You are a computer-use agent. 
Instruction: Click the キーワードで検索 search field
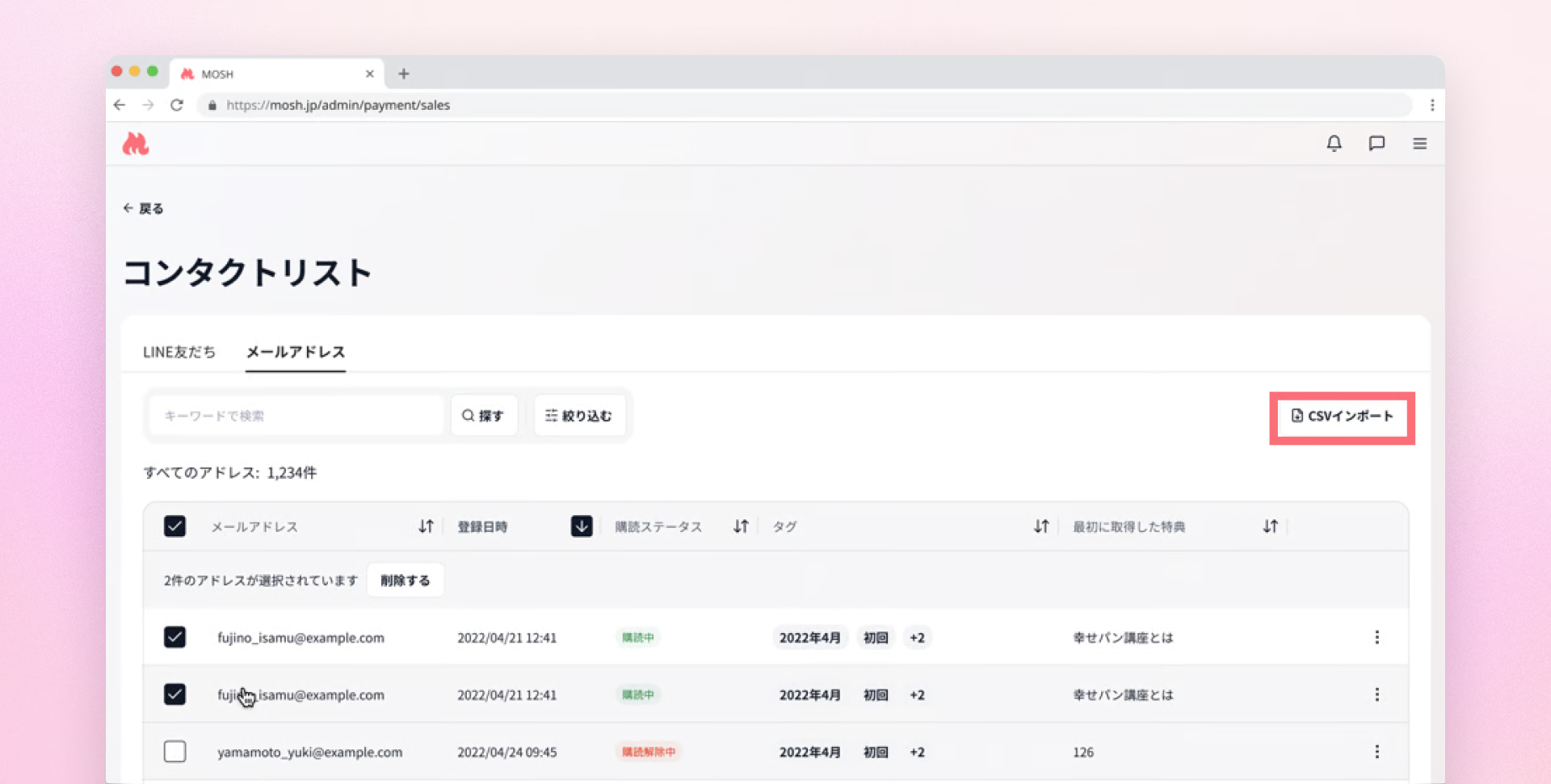[x=296, y=416]
